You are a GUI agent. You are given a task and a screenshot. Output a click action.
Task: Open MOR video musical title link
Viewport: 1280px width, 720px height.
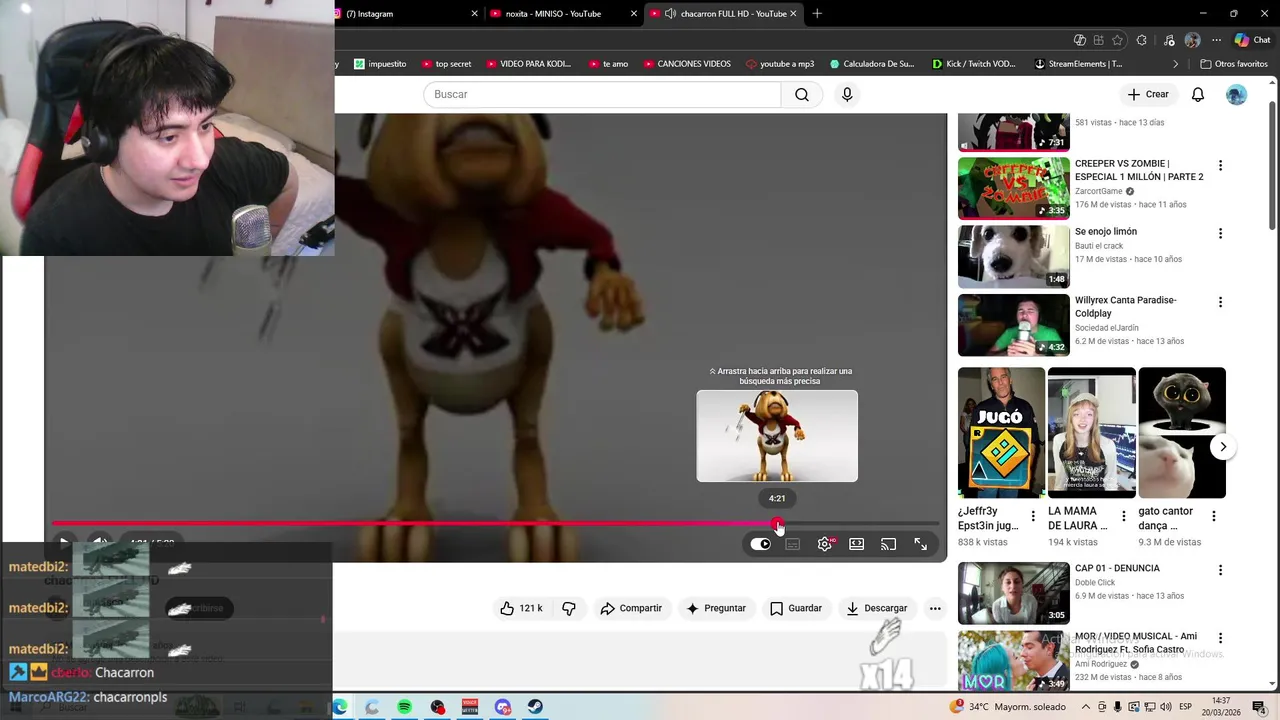(x=1136, y=643)
